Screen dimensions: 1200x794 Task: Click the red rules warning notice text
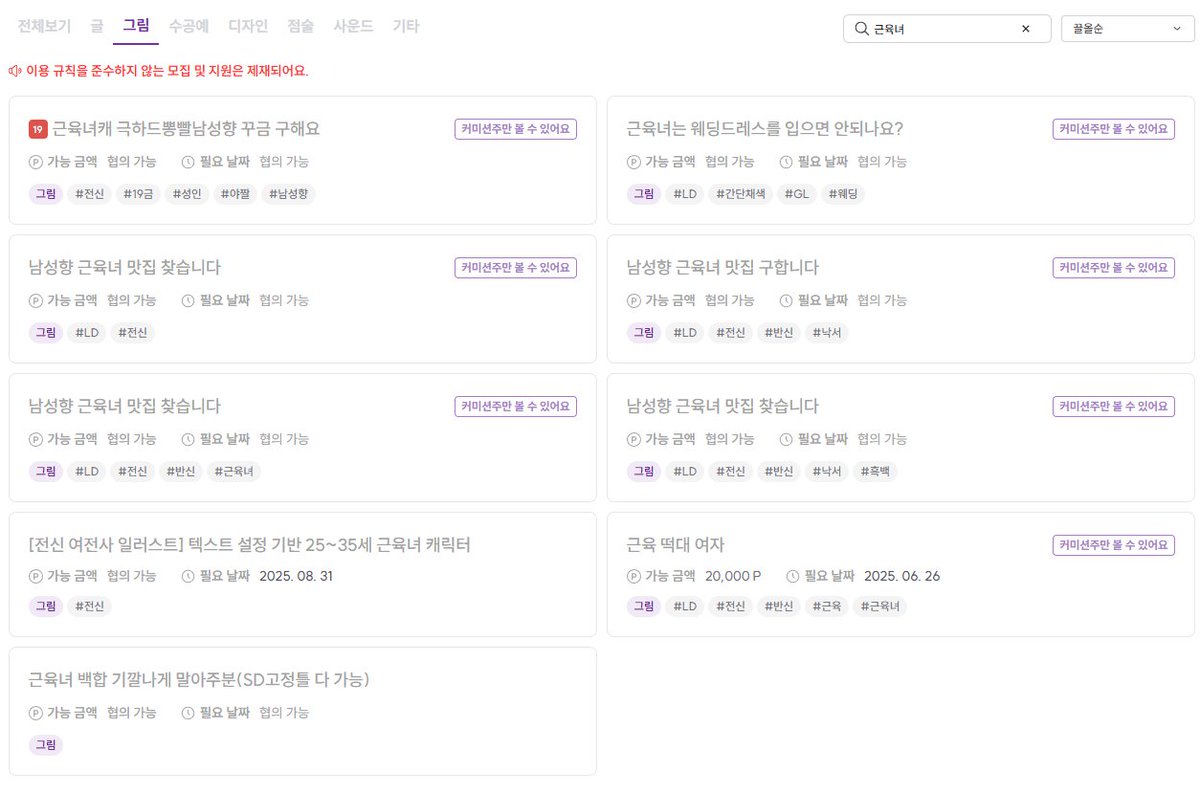[167, 71]
